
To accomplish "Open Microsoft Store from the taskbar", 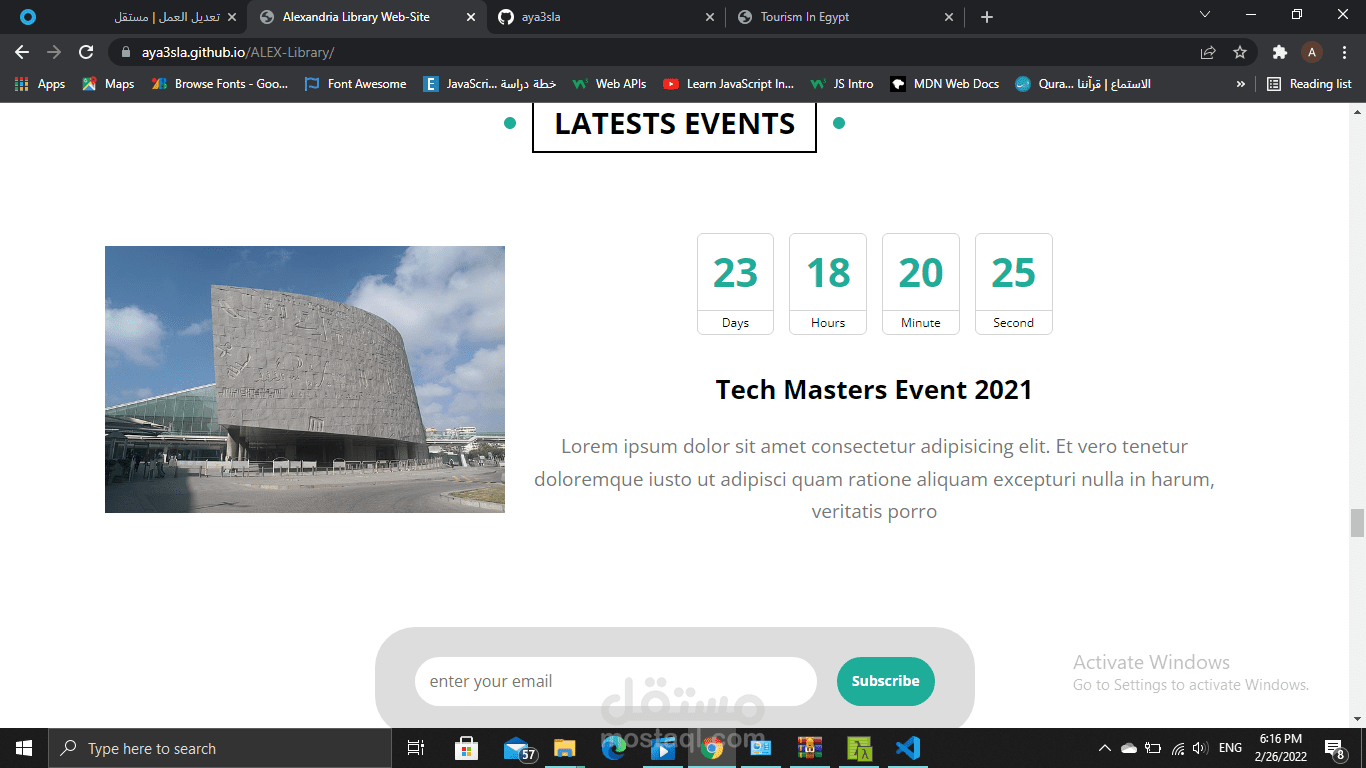I will (466, 748).
